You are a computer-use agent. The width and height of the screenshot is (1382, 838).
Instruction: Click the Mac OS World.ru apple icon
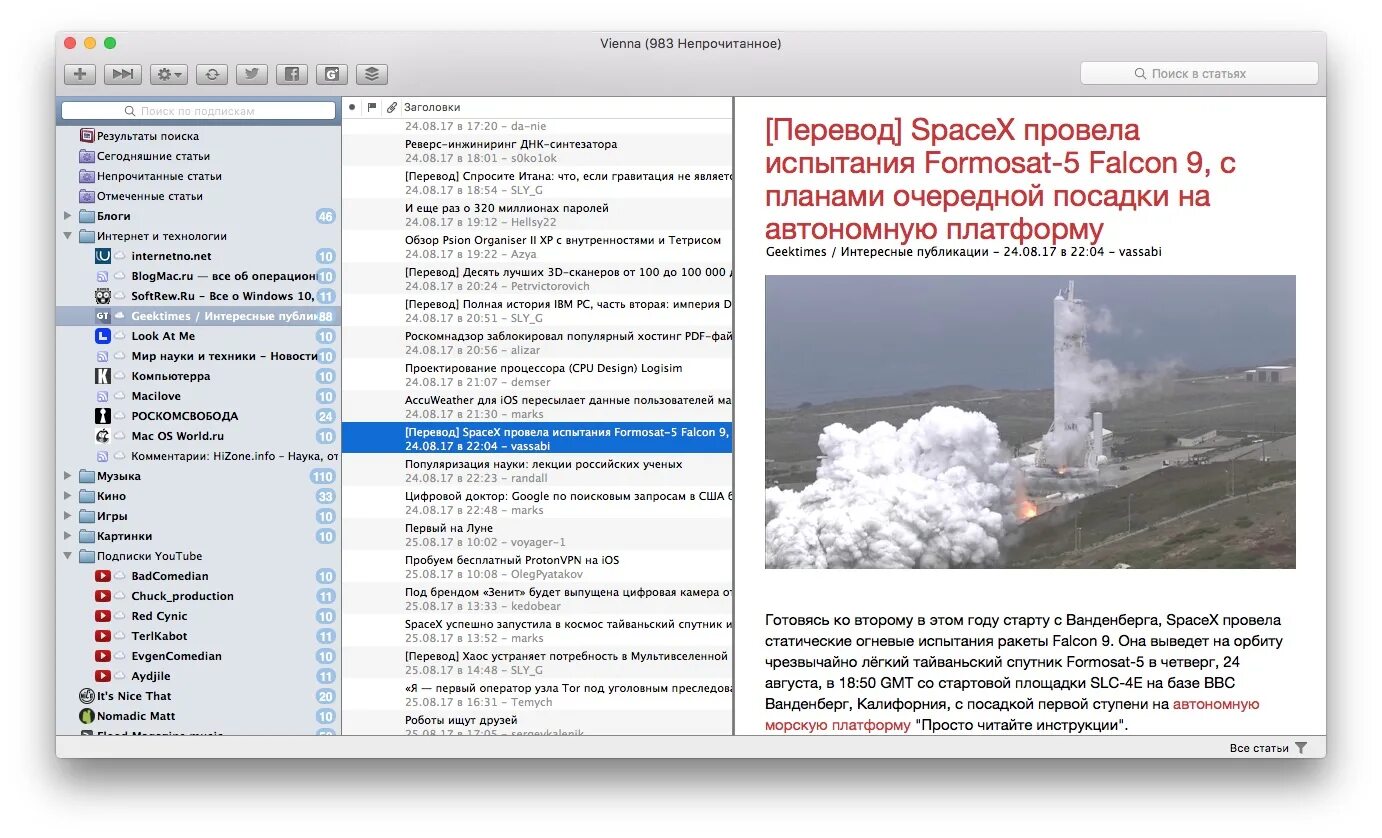coord(102,436)
